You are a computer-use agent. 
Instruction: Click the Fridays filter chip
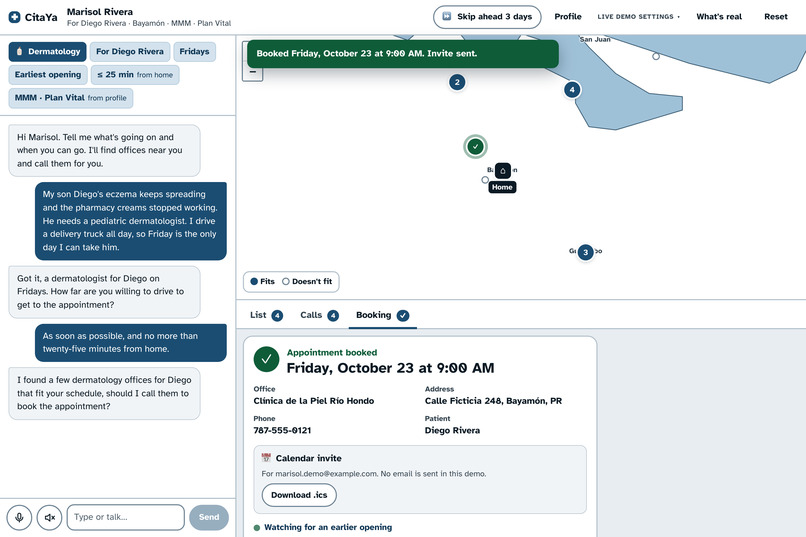[x=194, y=51]
